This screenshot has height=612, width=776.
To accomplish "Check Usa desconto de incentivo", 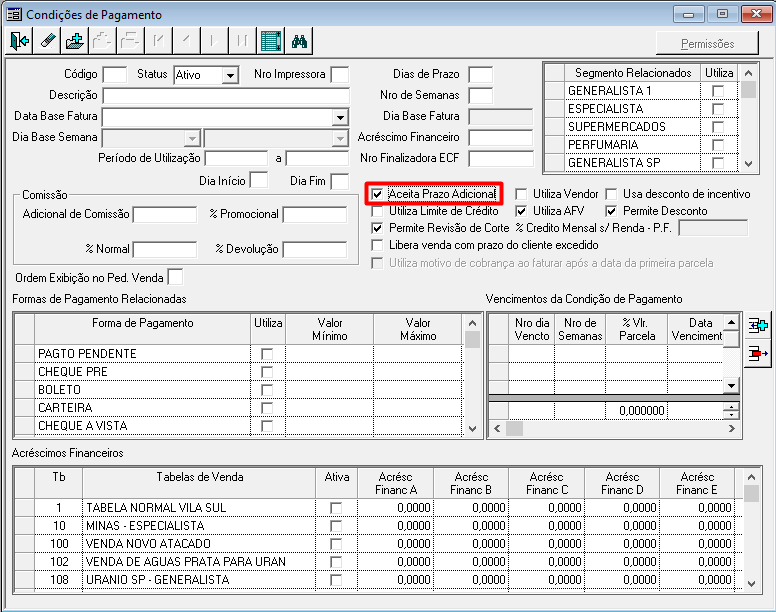I will 611,194.
